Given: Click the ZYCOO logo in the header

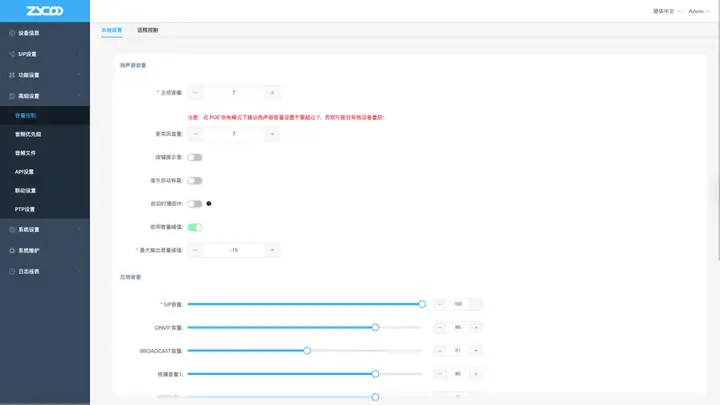Looking at the screenshot, I should pyautogui.click(x=45, y=11).
